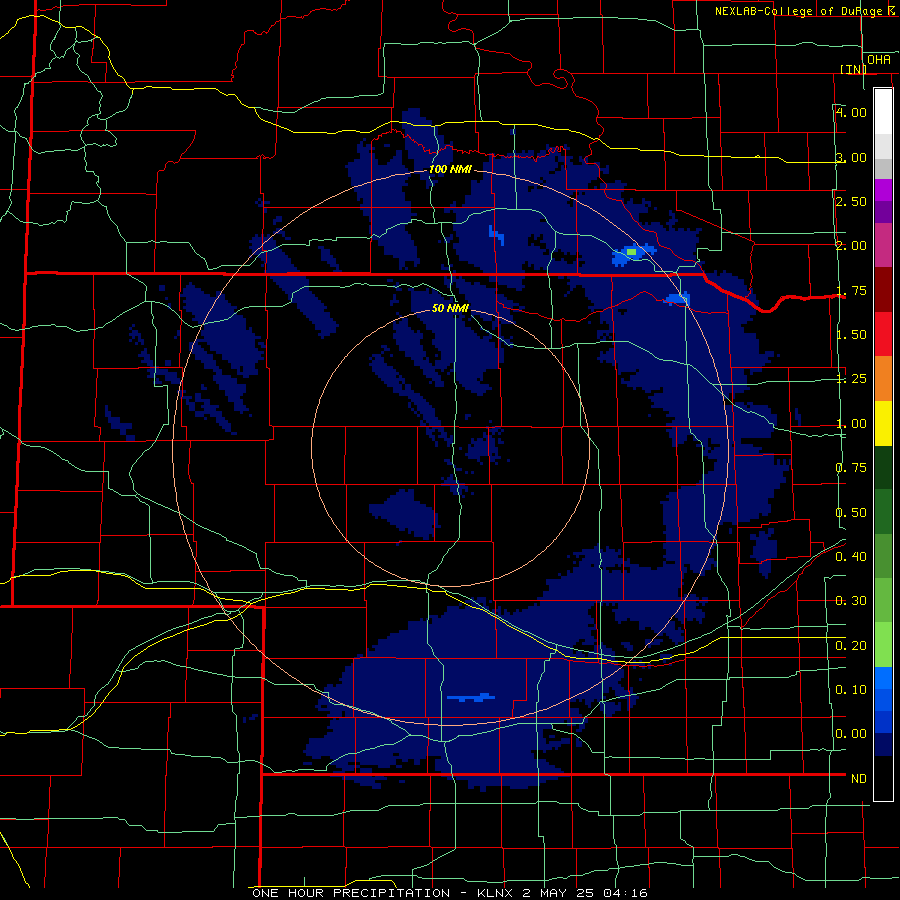900x900 pixels.
Task: Click the orange 1.25 legend swatch
Action: (x=883, y=379)
